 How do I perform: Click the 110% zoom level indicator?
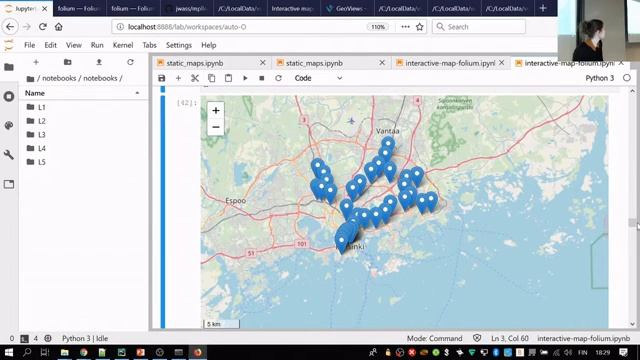[378, 27]
